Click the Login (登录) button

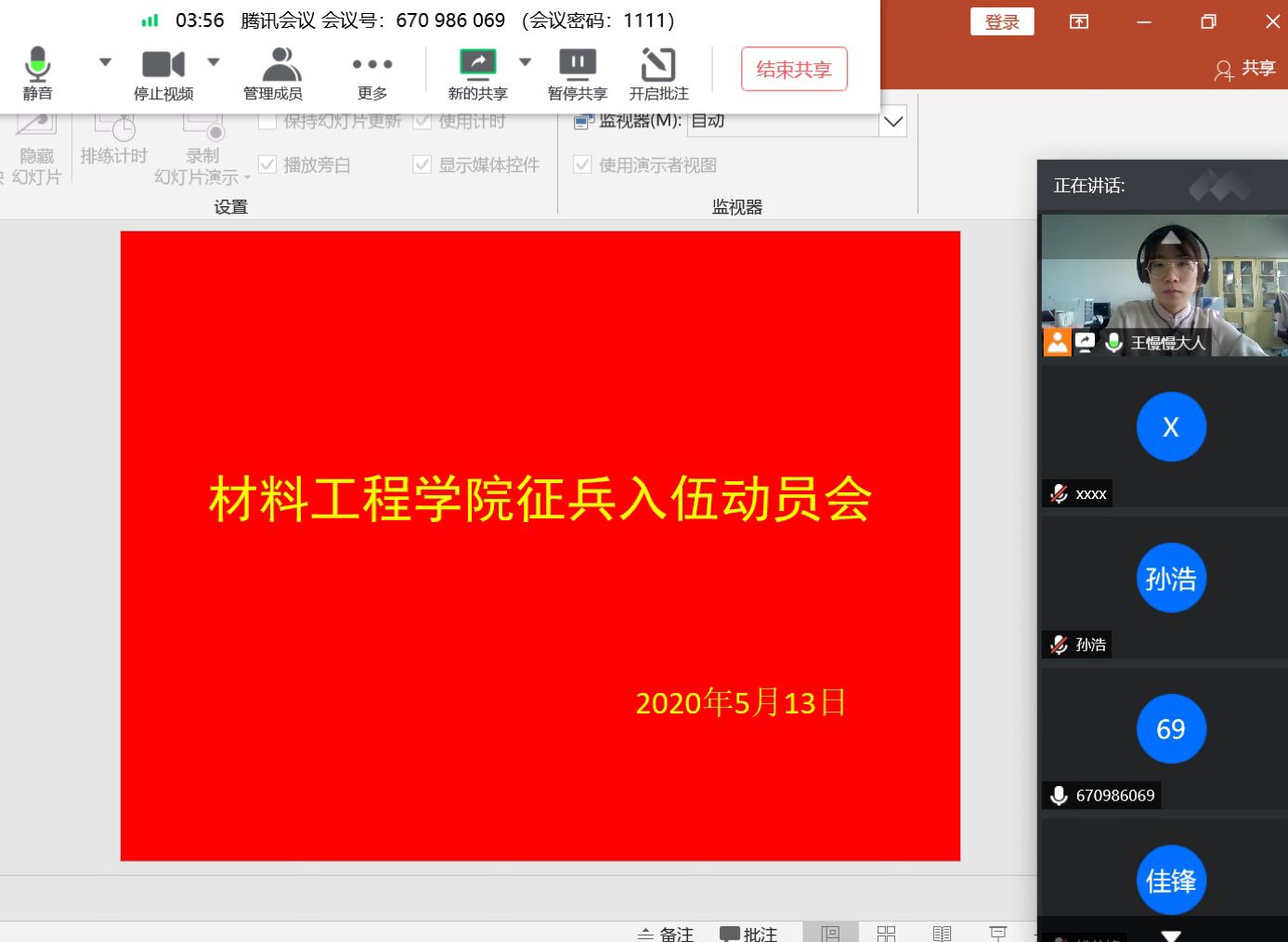1002,21
